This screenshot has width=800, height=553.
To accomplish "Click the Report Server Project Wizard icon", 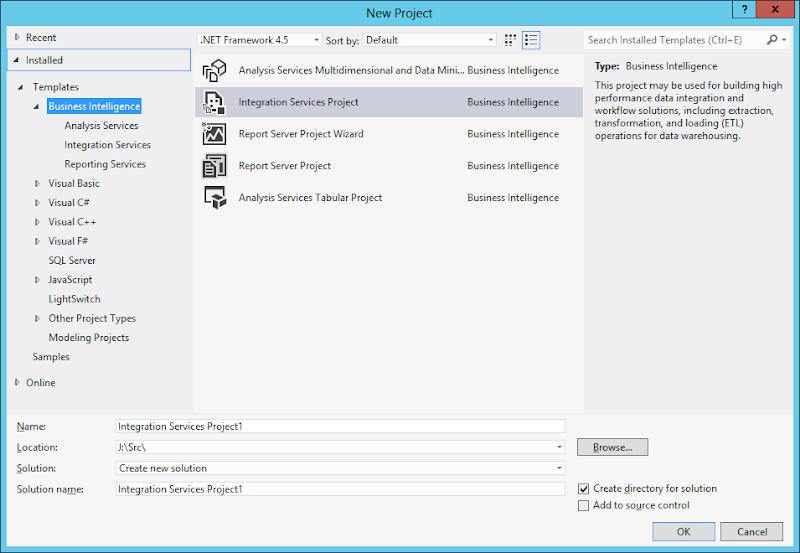I will tap(214, 134).
